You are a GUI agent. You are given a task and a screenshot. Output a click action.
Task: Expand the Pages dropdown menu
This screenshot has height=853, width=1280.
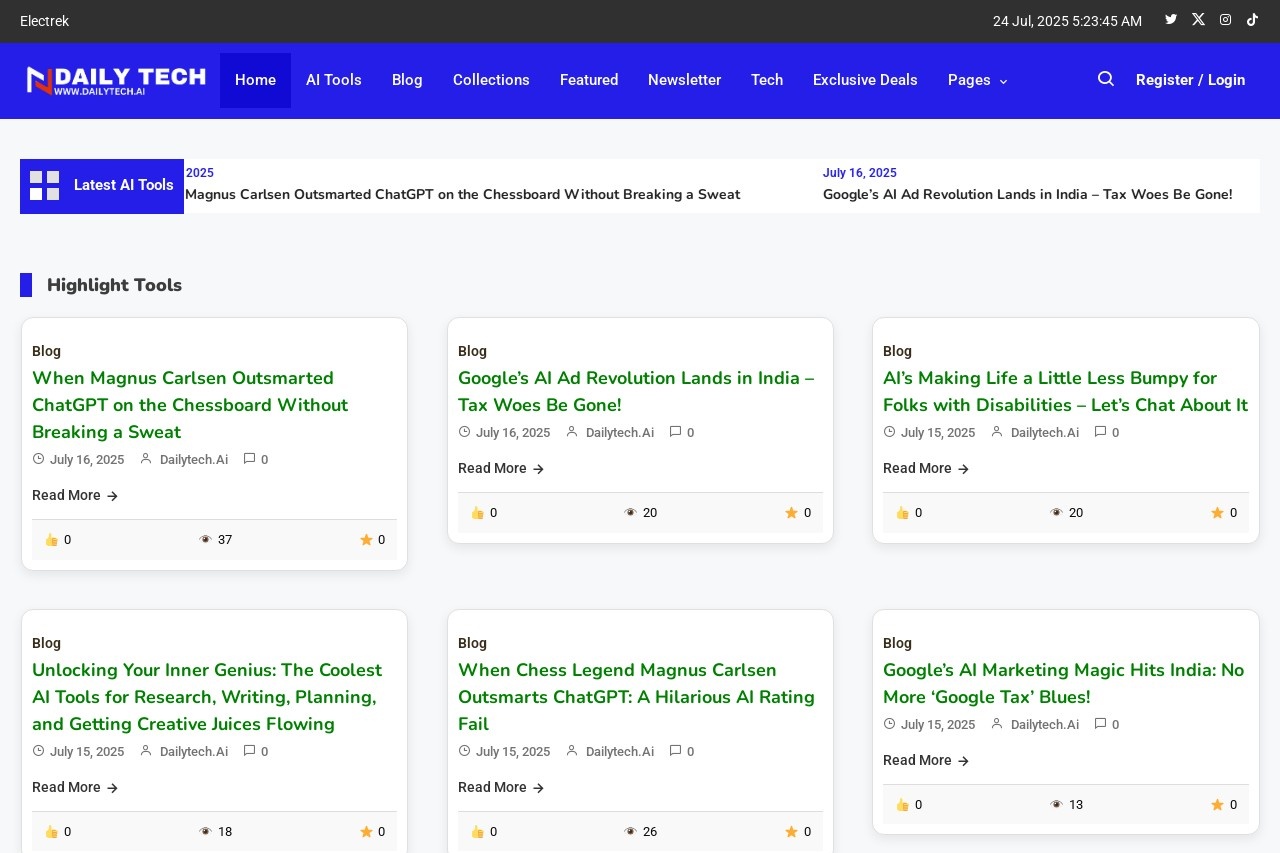[x=978, y=80]
